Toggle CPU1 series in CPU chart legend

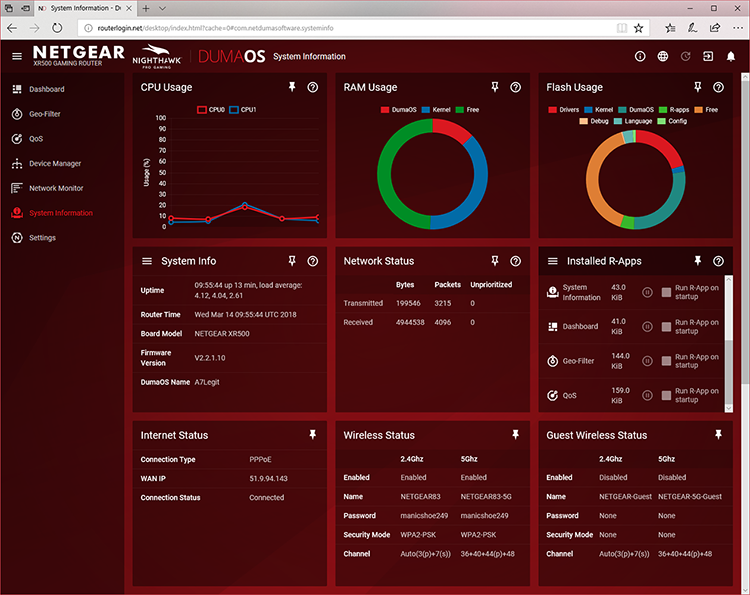243,110
